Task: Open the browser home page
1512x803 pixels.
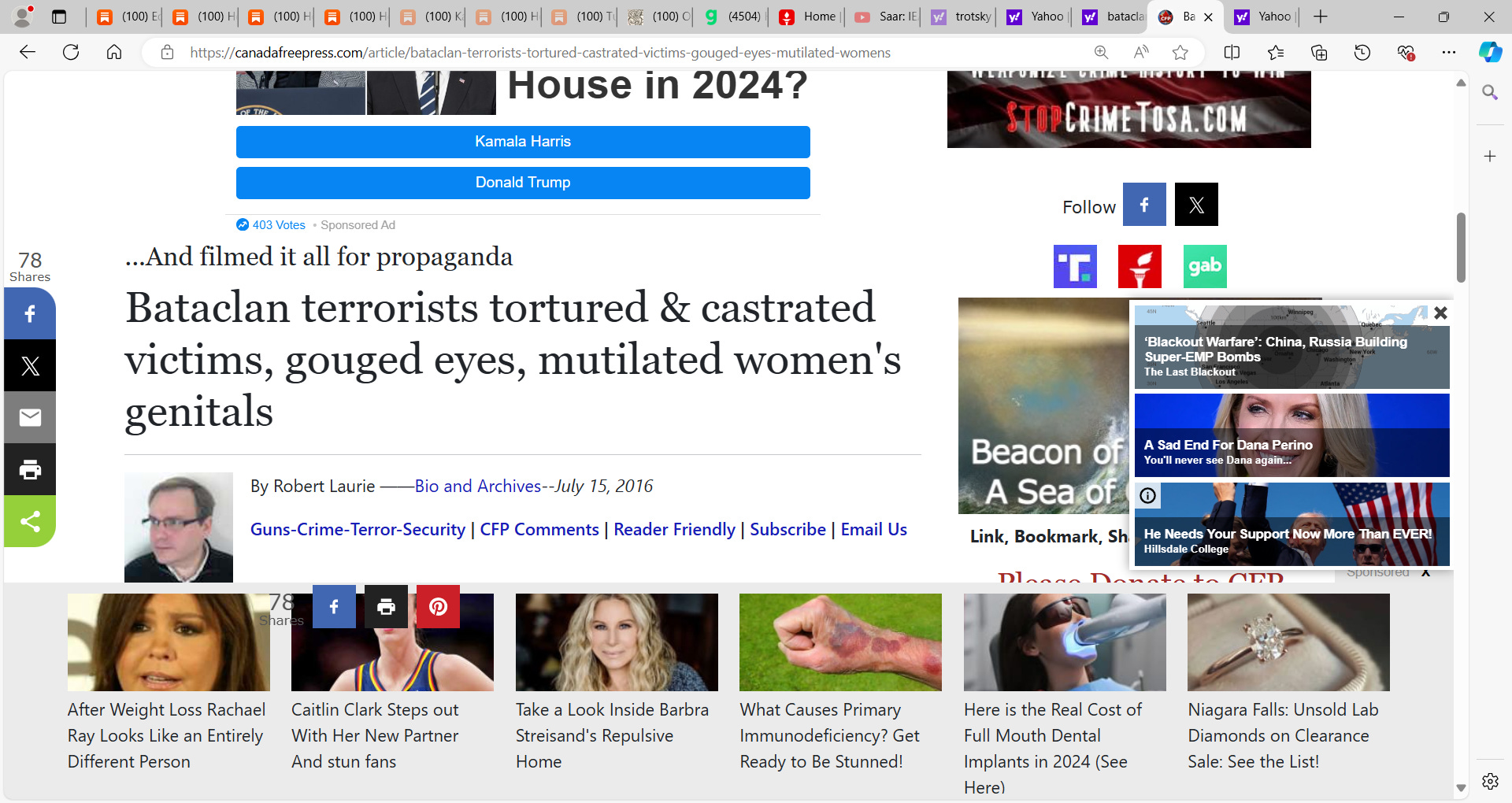Action: pyautogui.click(x=114, y=53)
